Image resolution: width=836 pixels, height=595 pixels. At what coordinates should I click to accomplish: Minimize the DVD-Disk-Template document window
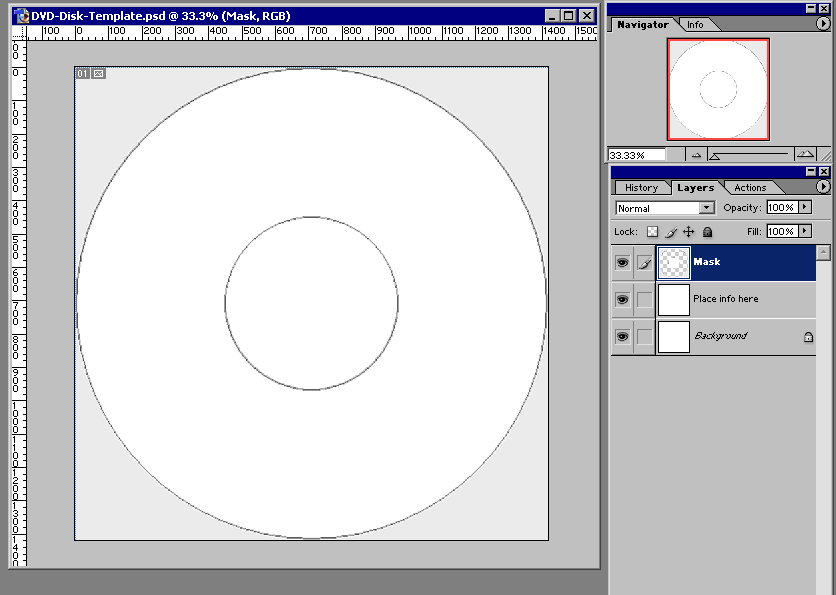(x=553, y=16)
